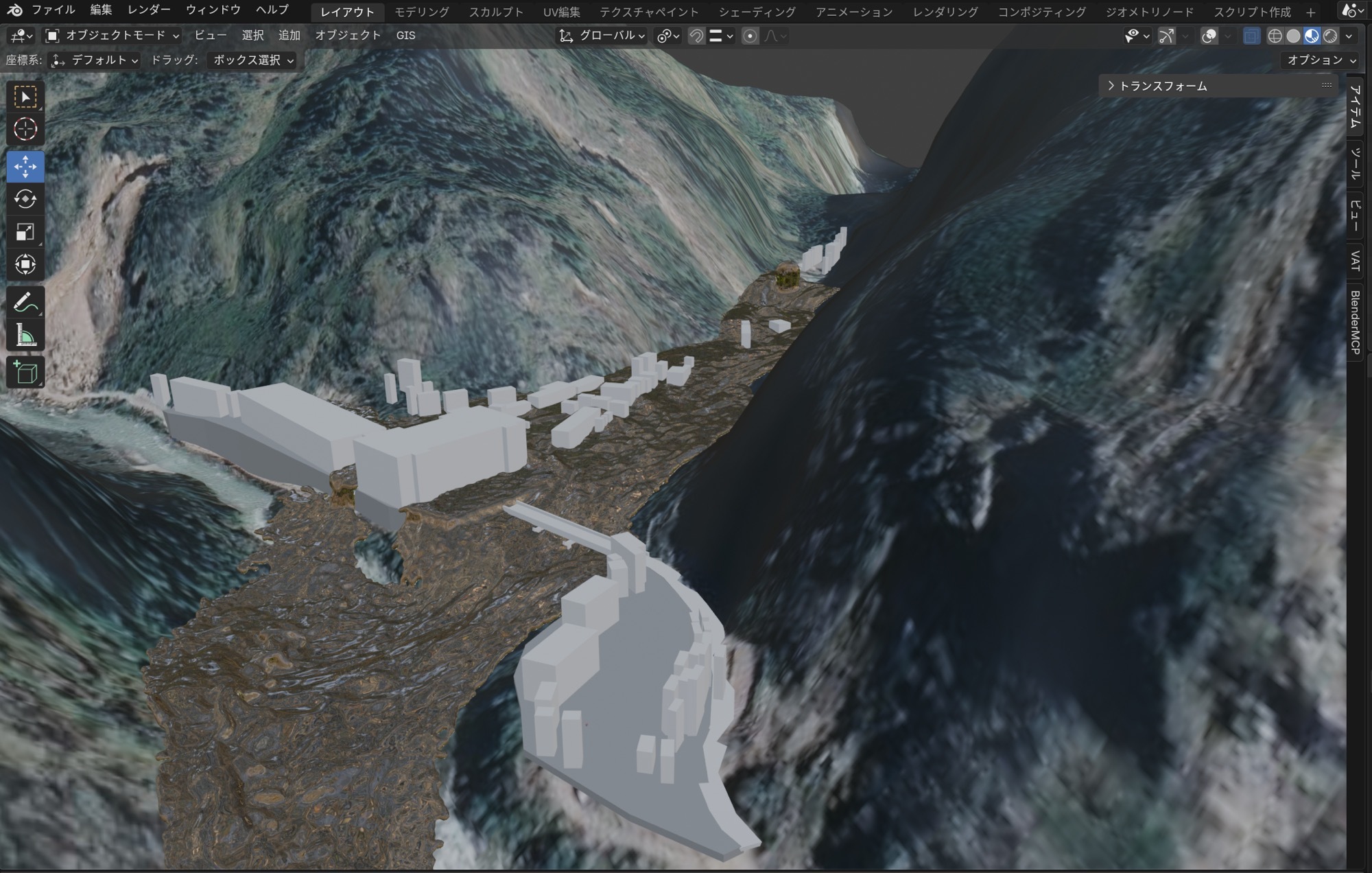The width and height of the screenshot is (1372, 873).
Task: Toggle X-ray view mode
Action: point(1251,36)
